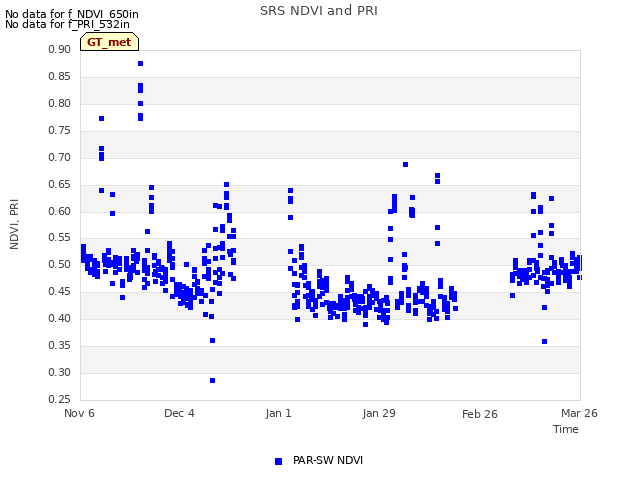Click the blue PAR-SW NDVI legend marker
This screenshot has height=480, width=640.
pos(278,461)
